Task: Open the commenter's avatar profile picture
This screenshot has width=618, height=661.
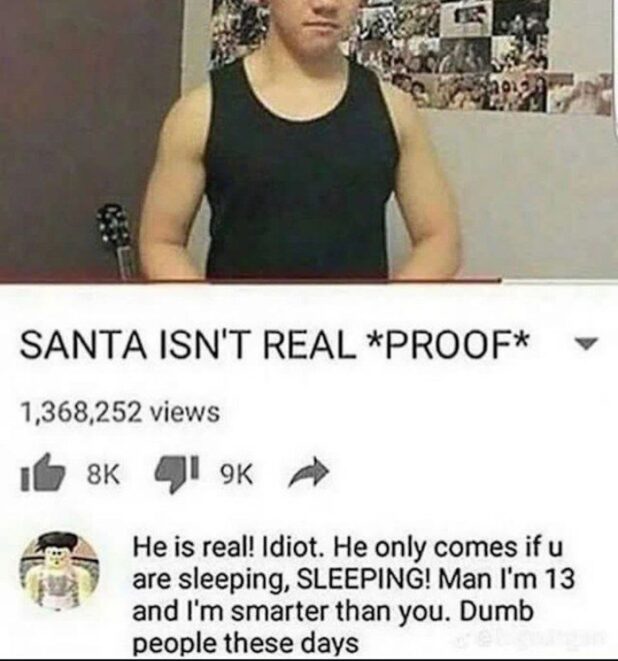Action: tap(59, 571)
